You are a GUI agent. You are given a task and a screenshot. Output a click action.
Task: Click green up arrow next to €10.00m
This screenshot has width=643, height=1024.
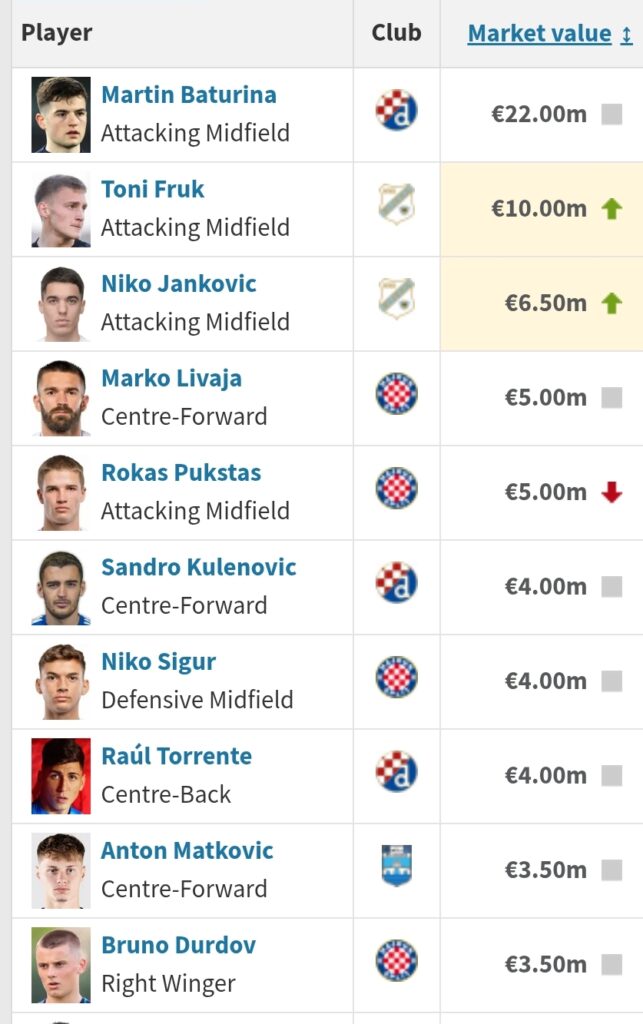click(x=612, y=209)
